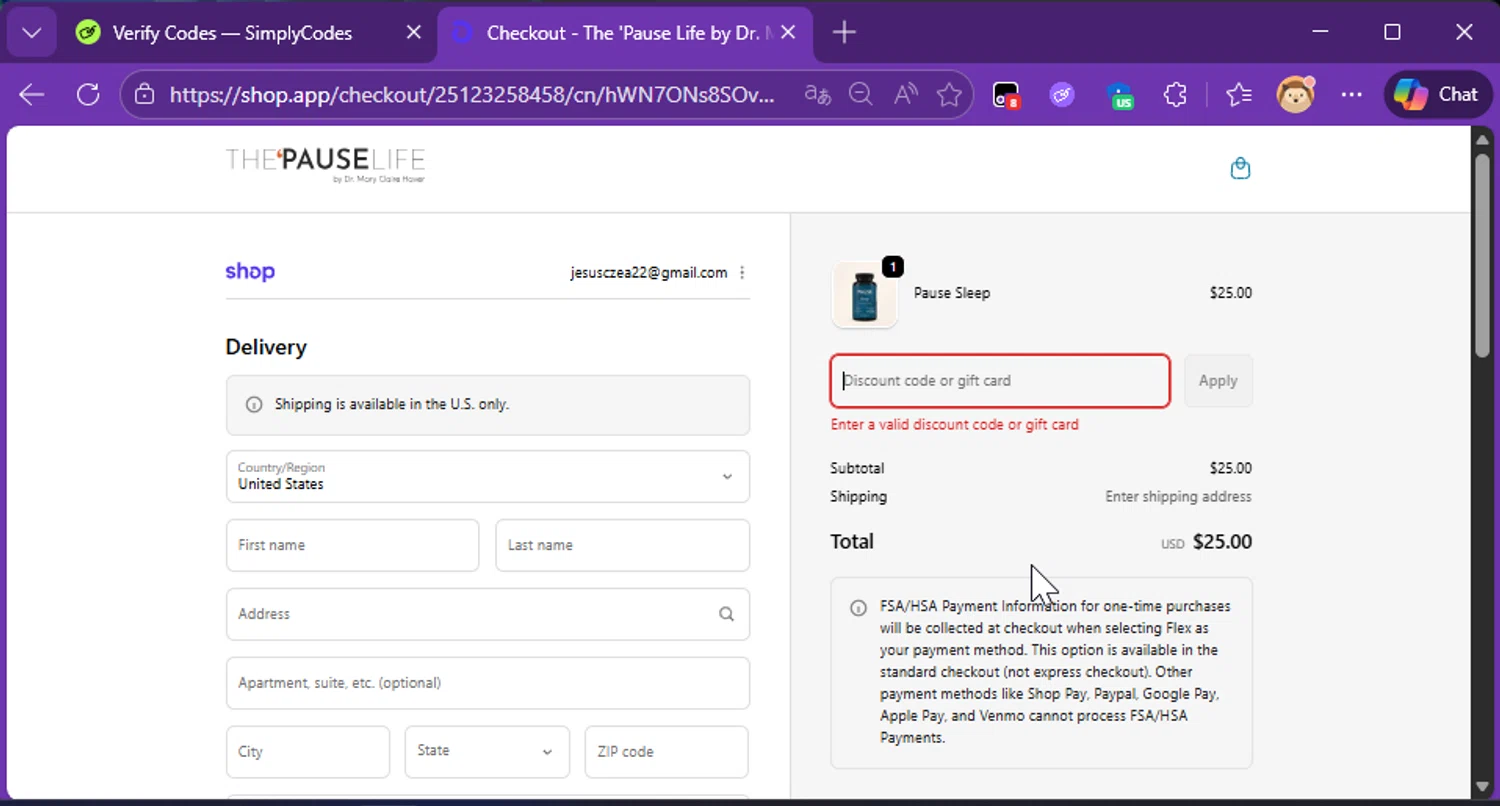Focus the Discount code or gift card field
This screenshot has height=806, width=1500.
[x=1000, y=381]
